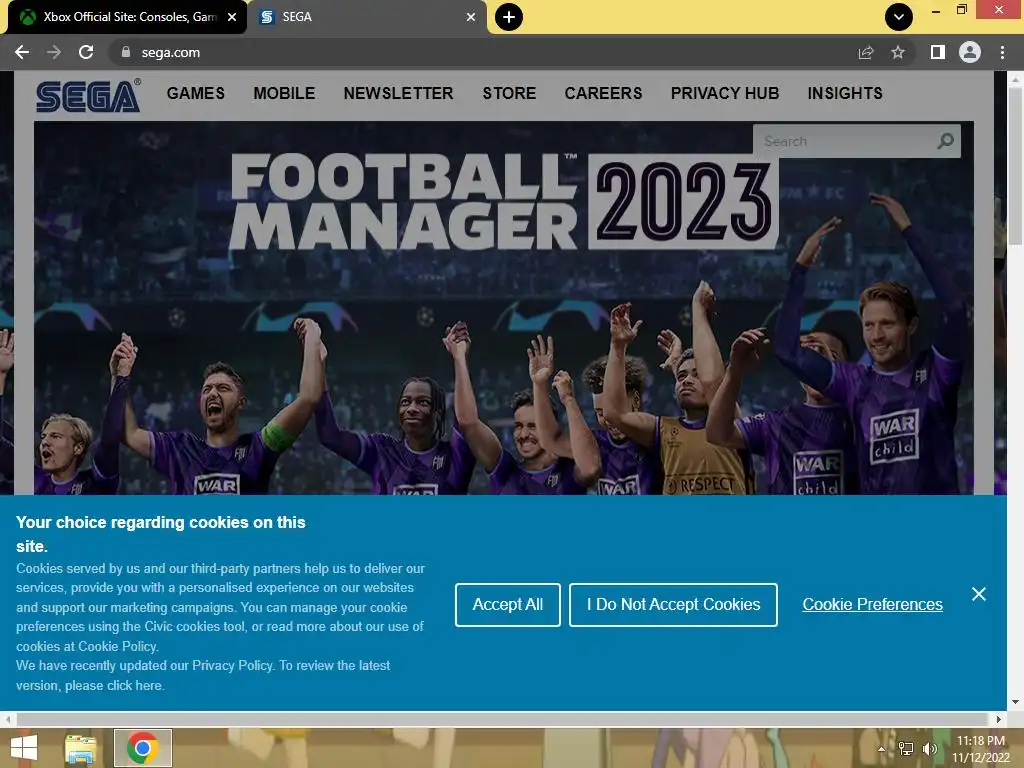The height and width of the screenshot is (768, 1024).
Task: Click the SEGA logo
Action: (88, 95)
